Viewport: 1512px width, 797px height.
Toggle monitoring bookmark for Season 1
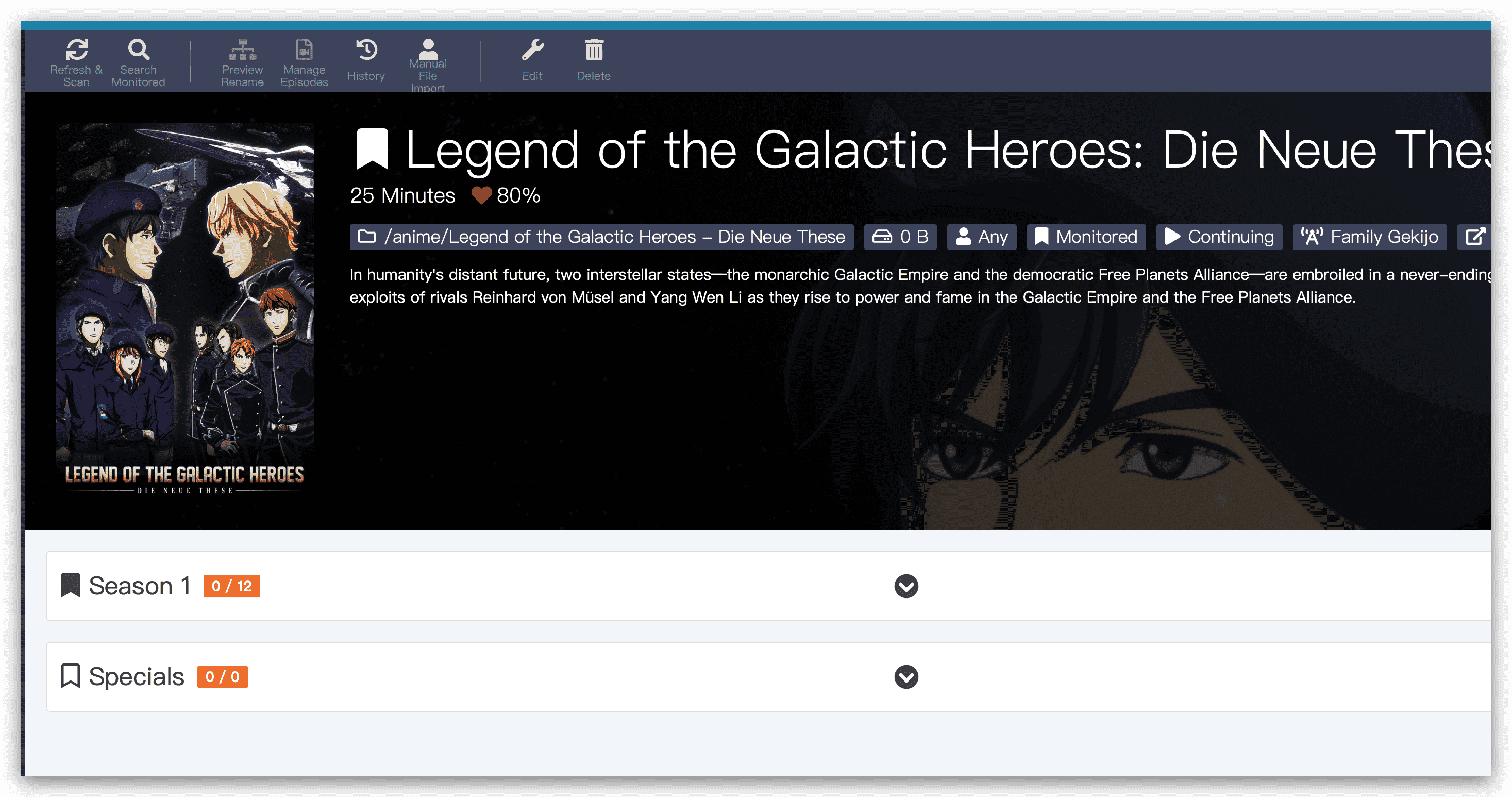pyautogui.click(x=71, y=586)
